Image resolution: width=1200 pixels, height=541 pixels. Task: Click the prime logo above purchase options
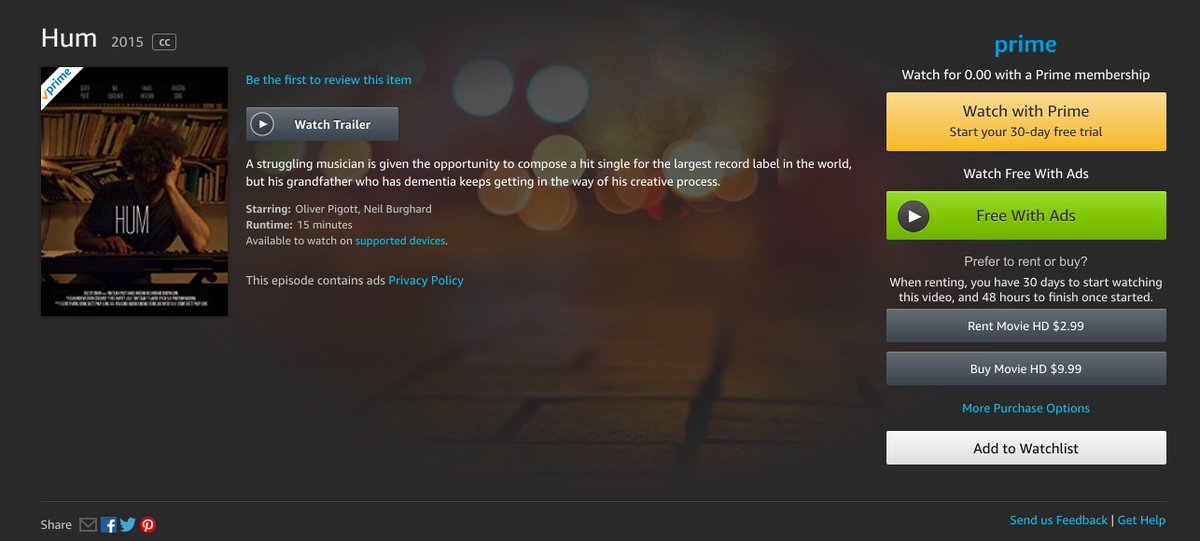[1025, 45]
